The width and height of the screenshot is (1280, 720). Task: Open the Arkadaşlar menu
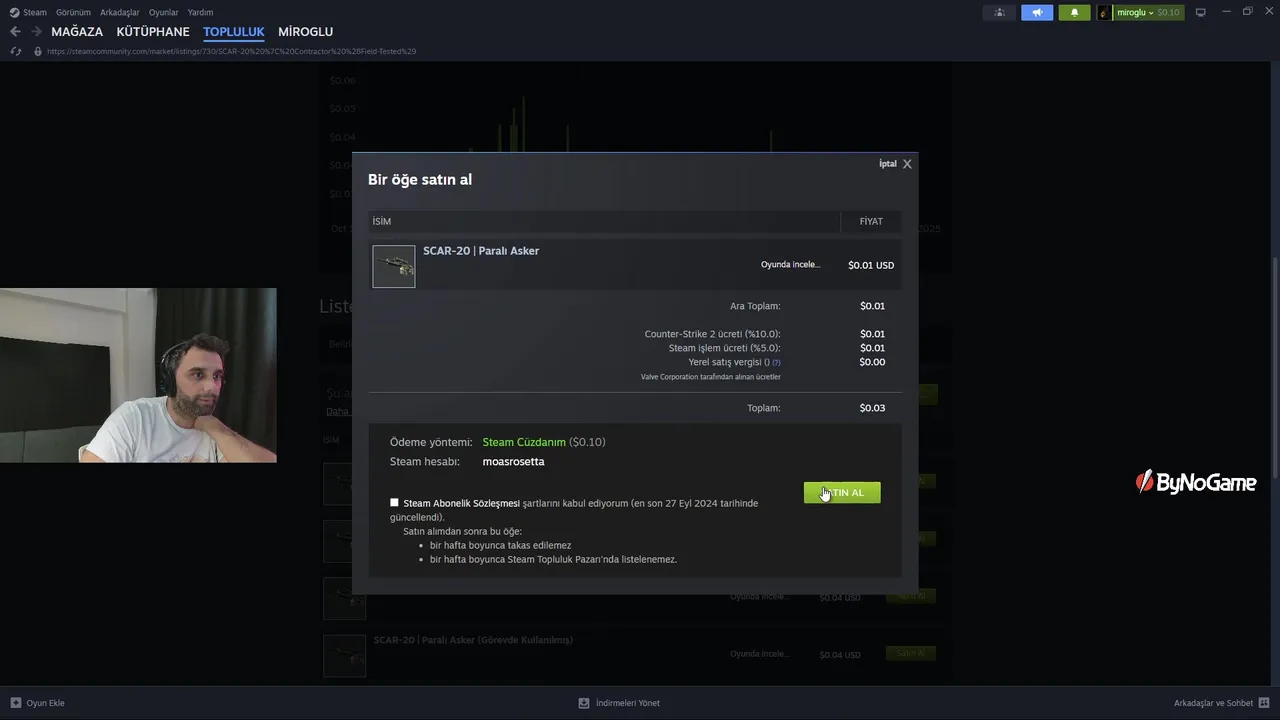(x=120, y=12)
